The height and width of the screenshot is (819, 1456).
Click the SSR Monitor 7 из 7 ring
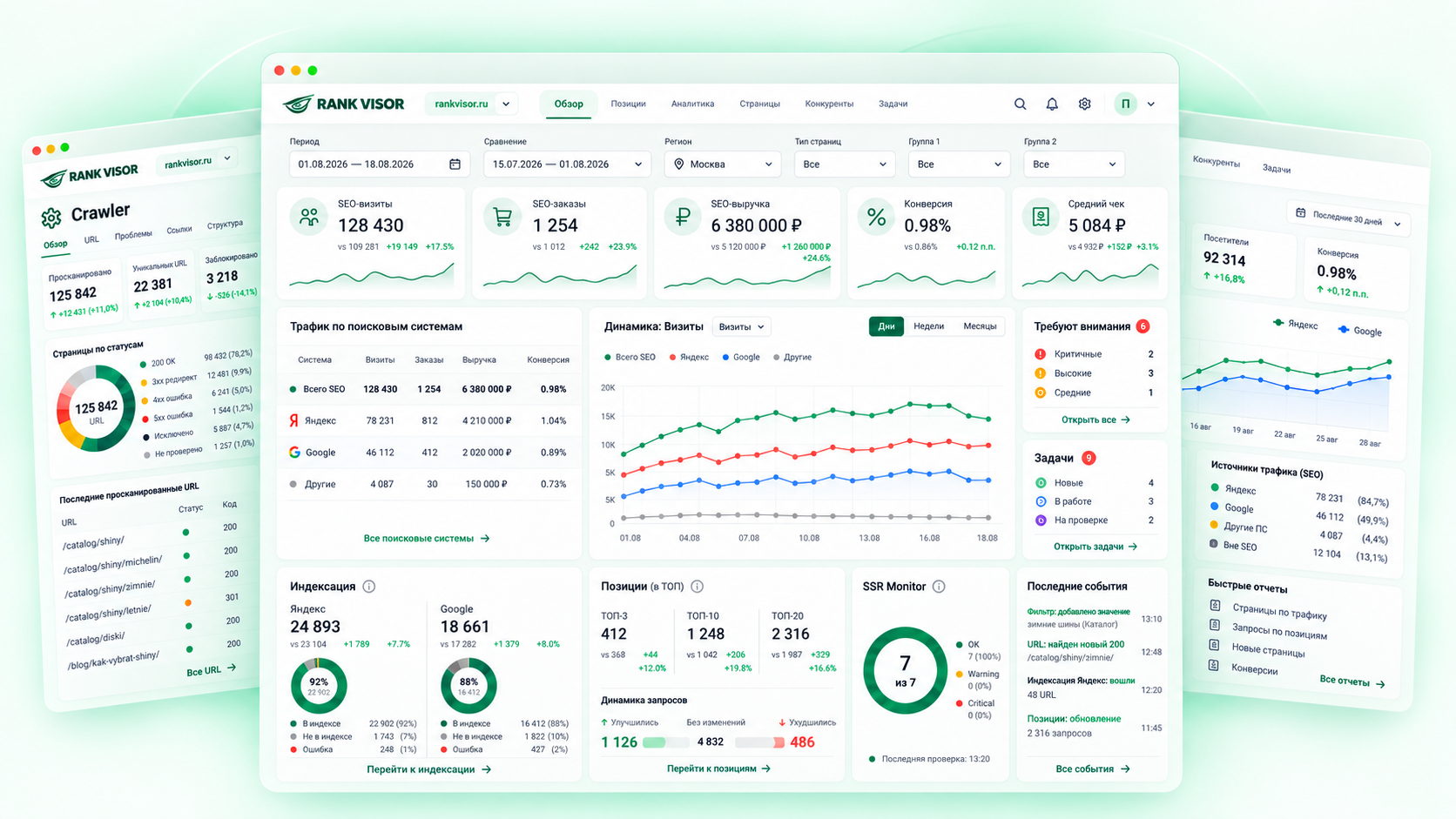pyautogui.click(x=906, y=671)
